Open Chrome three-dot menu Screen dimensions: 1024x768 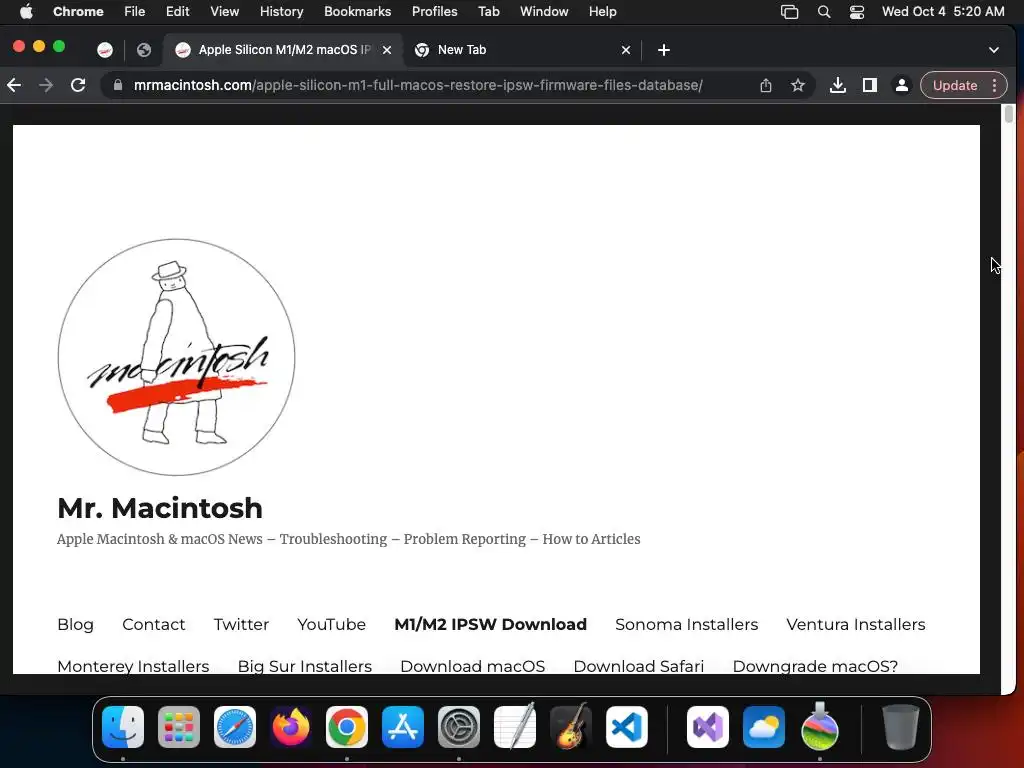tap(995, 85)
